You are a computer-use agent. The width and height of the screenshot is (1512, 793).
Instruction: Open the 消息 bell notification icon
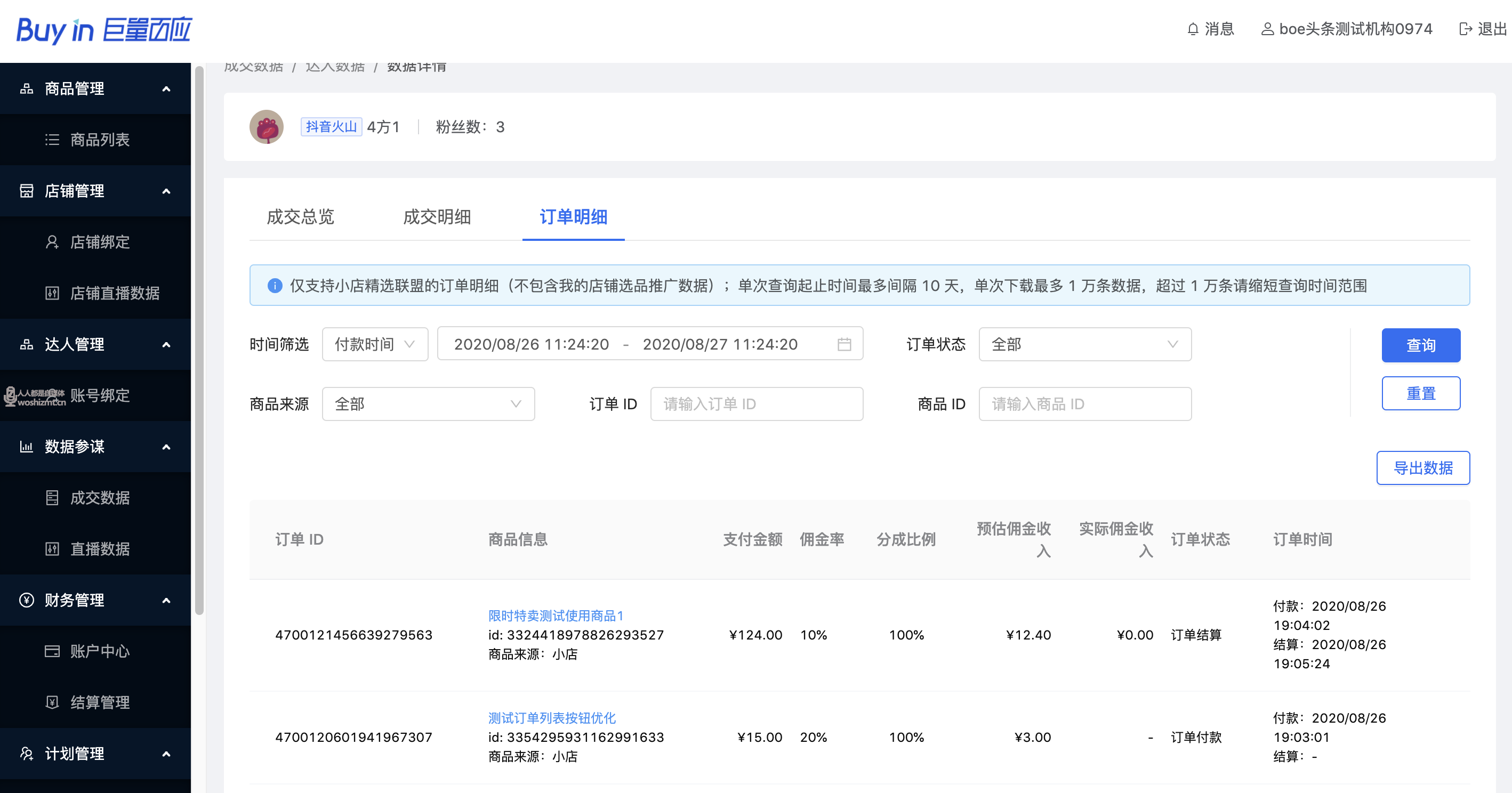coord(1193,29)
